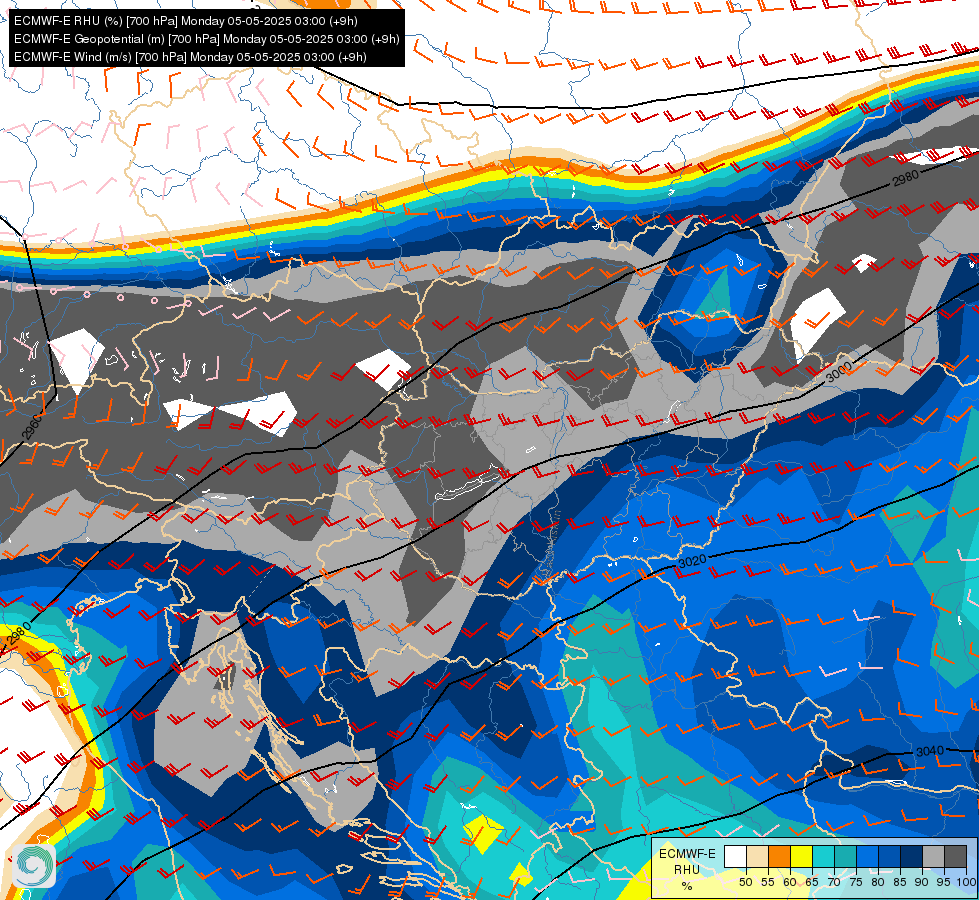Screen dimensions: 979x900
Task: Click the 3000 geopotential contour label
Action: [x=839, y=372]
